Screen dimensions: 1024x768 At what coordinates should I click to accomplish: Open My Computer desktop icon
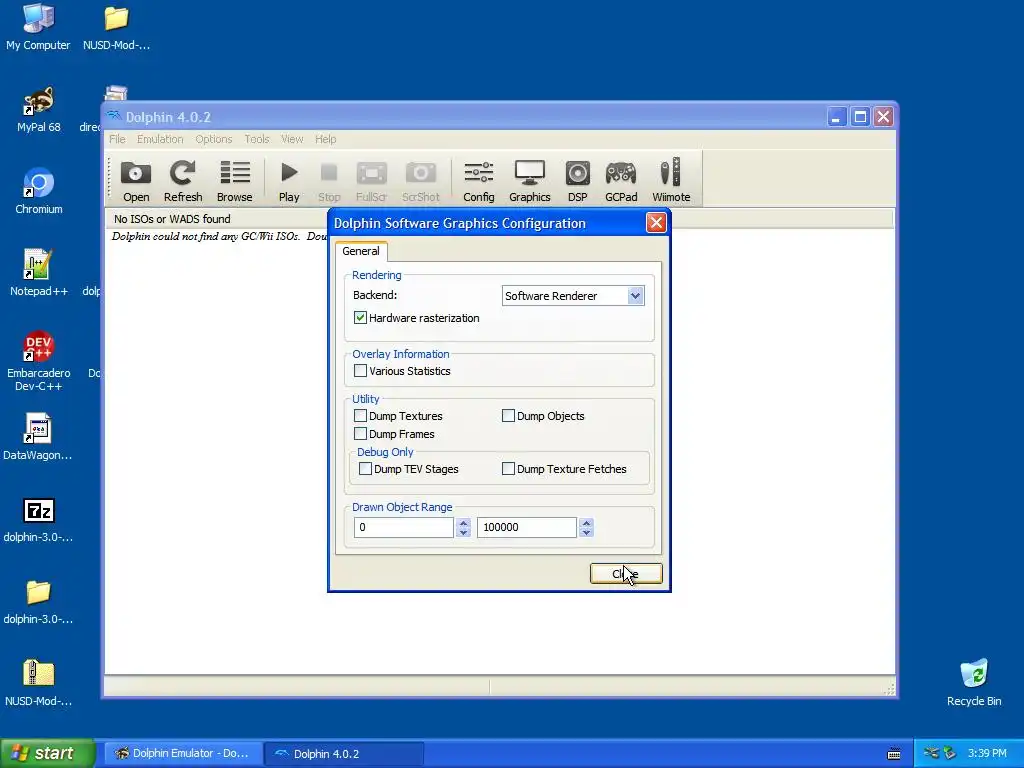tap(38, 27)
